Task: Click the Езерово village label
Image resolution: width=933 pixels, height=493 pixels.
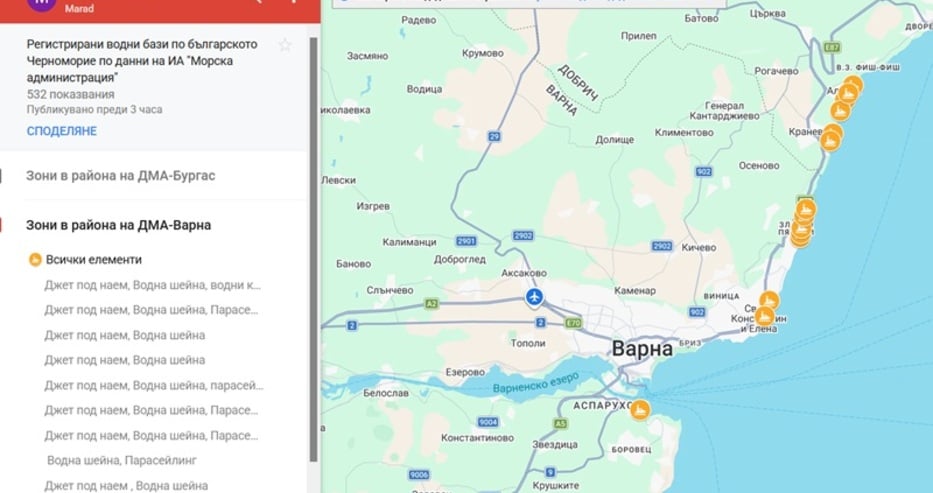Action: 465,372
